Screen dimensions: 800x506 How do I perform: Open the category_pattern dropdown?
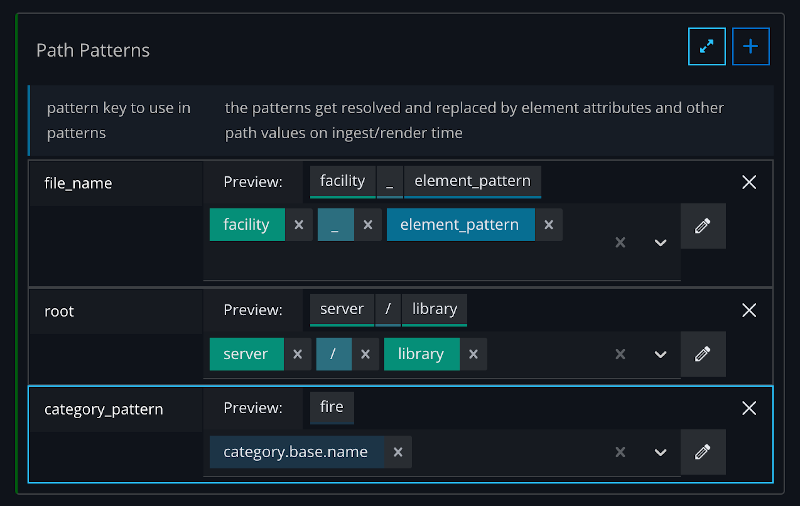pos(660,452)
